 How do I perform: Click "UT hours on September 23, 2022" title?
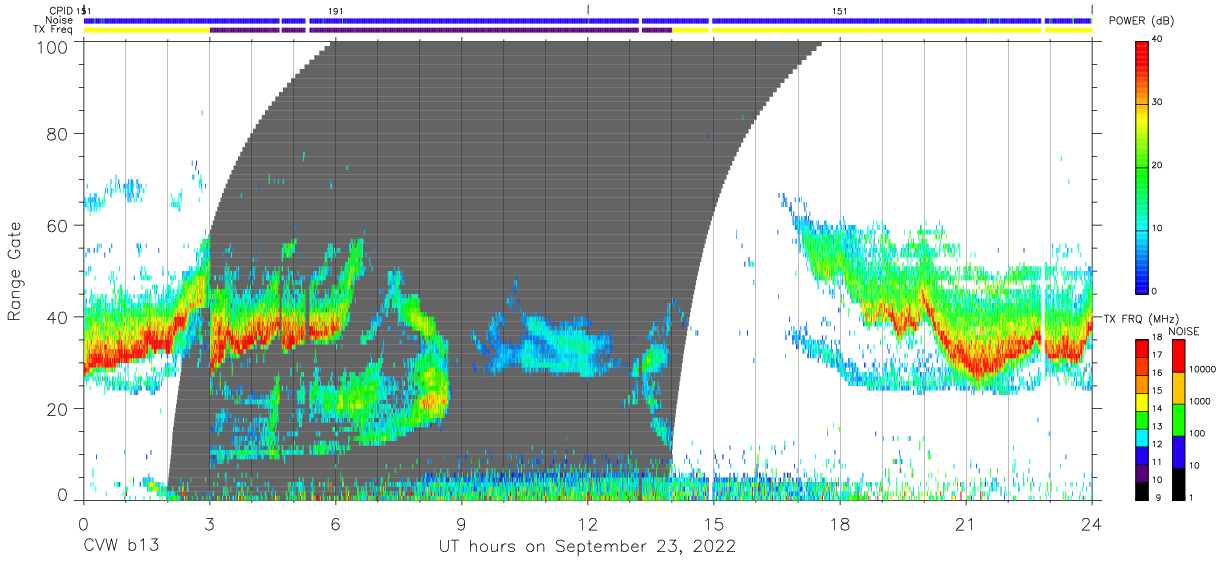coord(588,546)
